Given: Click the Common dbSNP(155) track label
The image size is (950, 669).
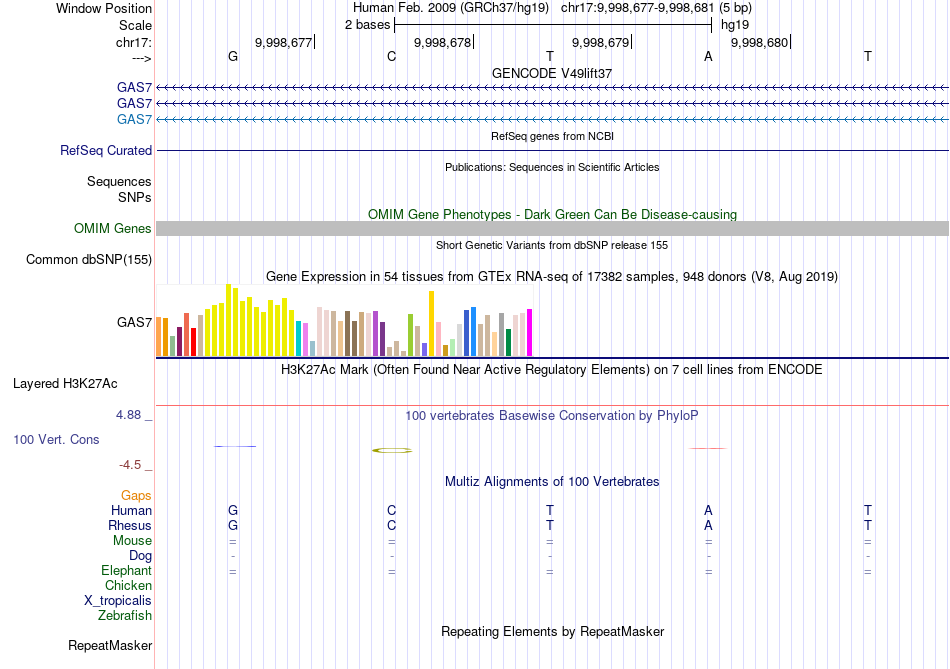Looking at the screenshot, I should click(x=89, y=259).
